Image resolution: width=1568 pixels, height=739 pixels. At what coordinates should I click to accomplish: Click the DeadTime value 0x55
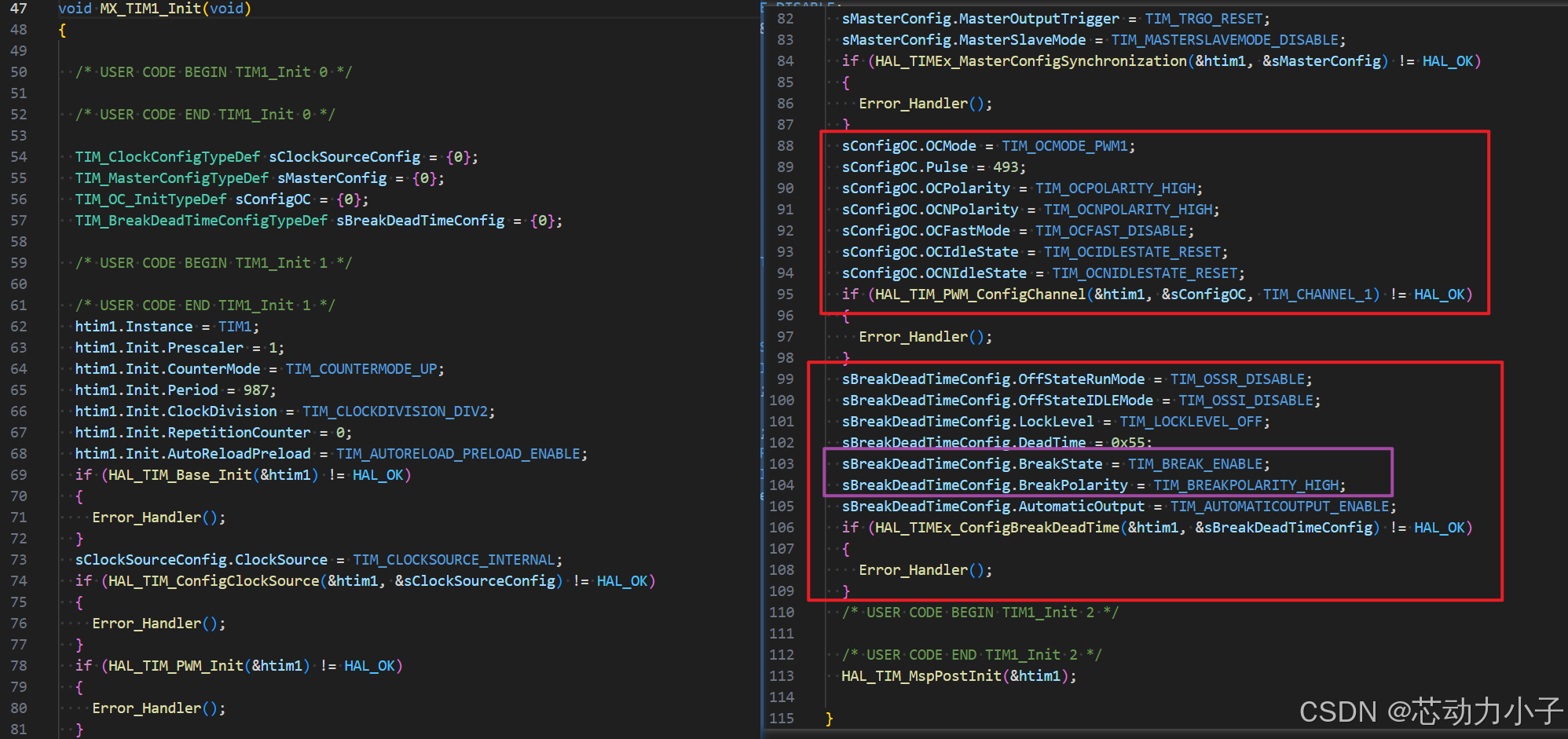[1127, 443]
